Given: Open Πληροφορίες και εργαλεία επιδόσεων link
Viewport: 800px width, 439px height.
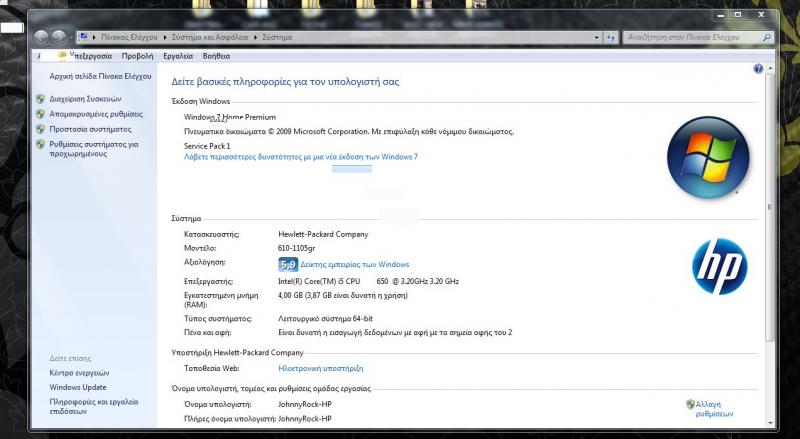Looking at the screenshot, I should point(94,406).
